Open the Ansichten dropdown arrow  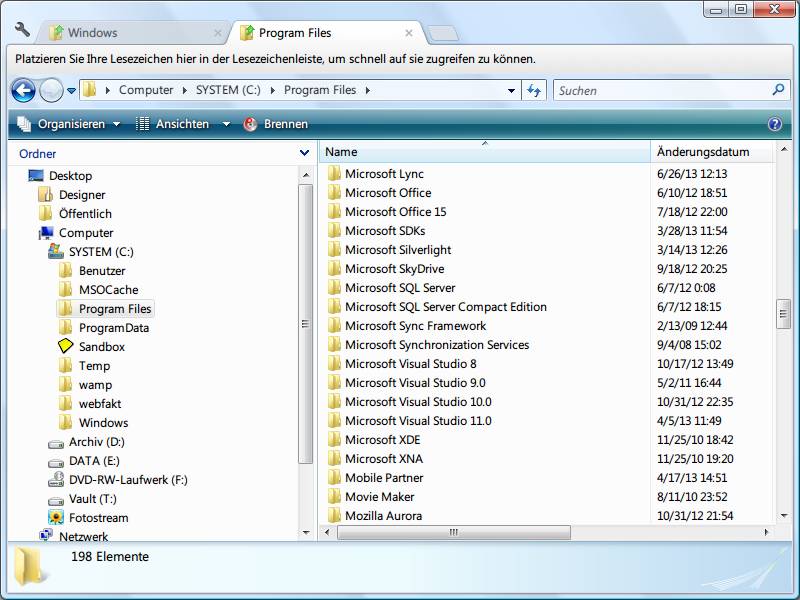226,124
